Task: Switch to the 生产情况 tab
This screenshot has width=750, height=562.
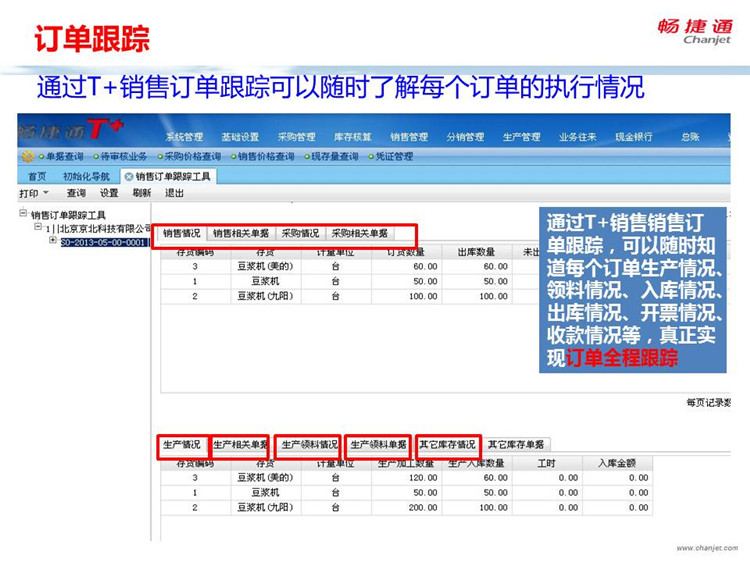Action: (x=182, y=445)
